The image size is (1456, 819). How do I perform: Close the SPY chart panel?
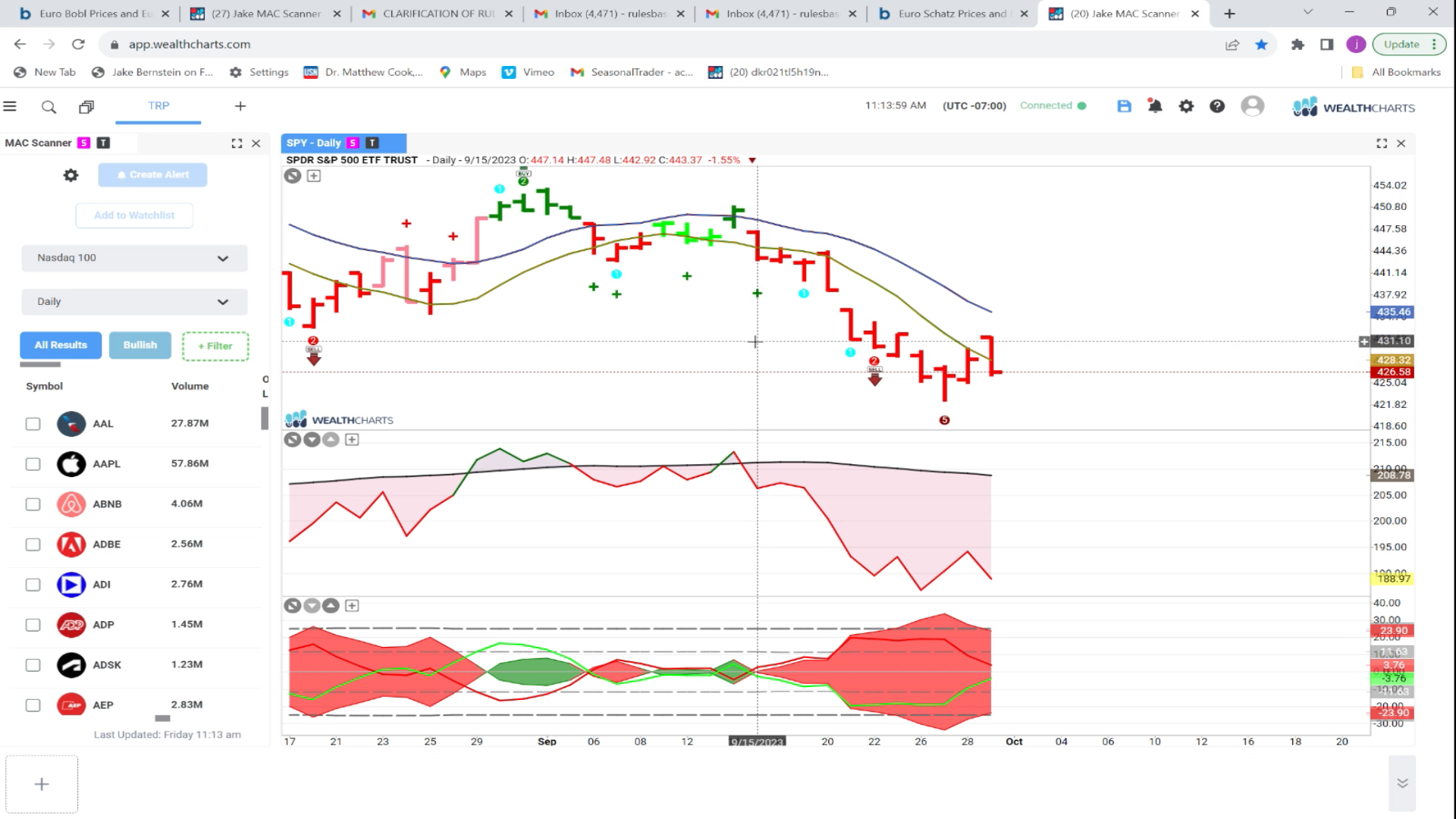click(1401, 143)
